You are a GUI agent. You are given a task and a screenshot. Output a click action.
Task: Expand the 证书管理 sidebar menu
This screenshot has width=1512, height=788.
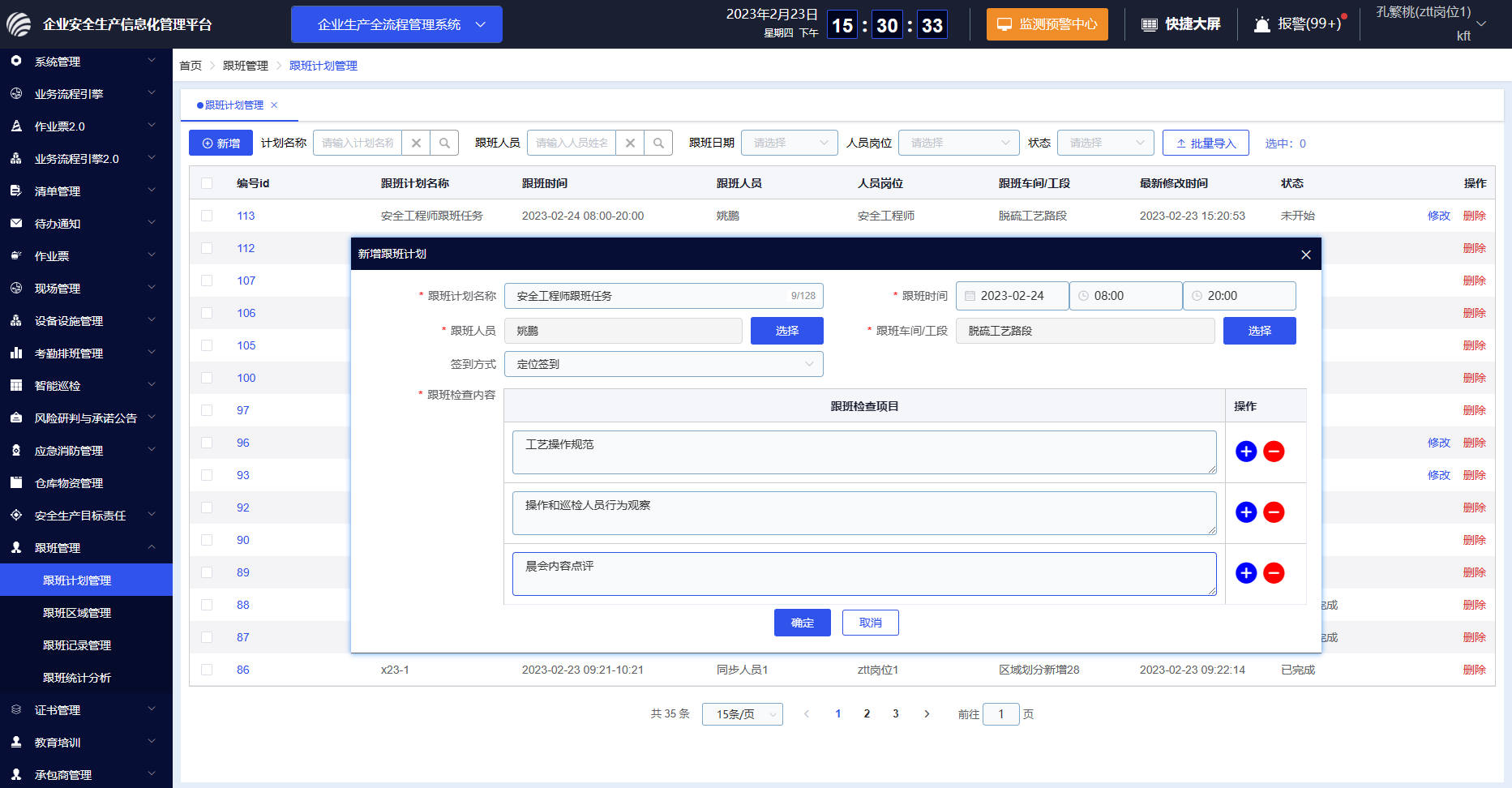86,710
